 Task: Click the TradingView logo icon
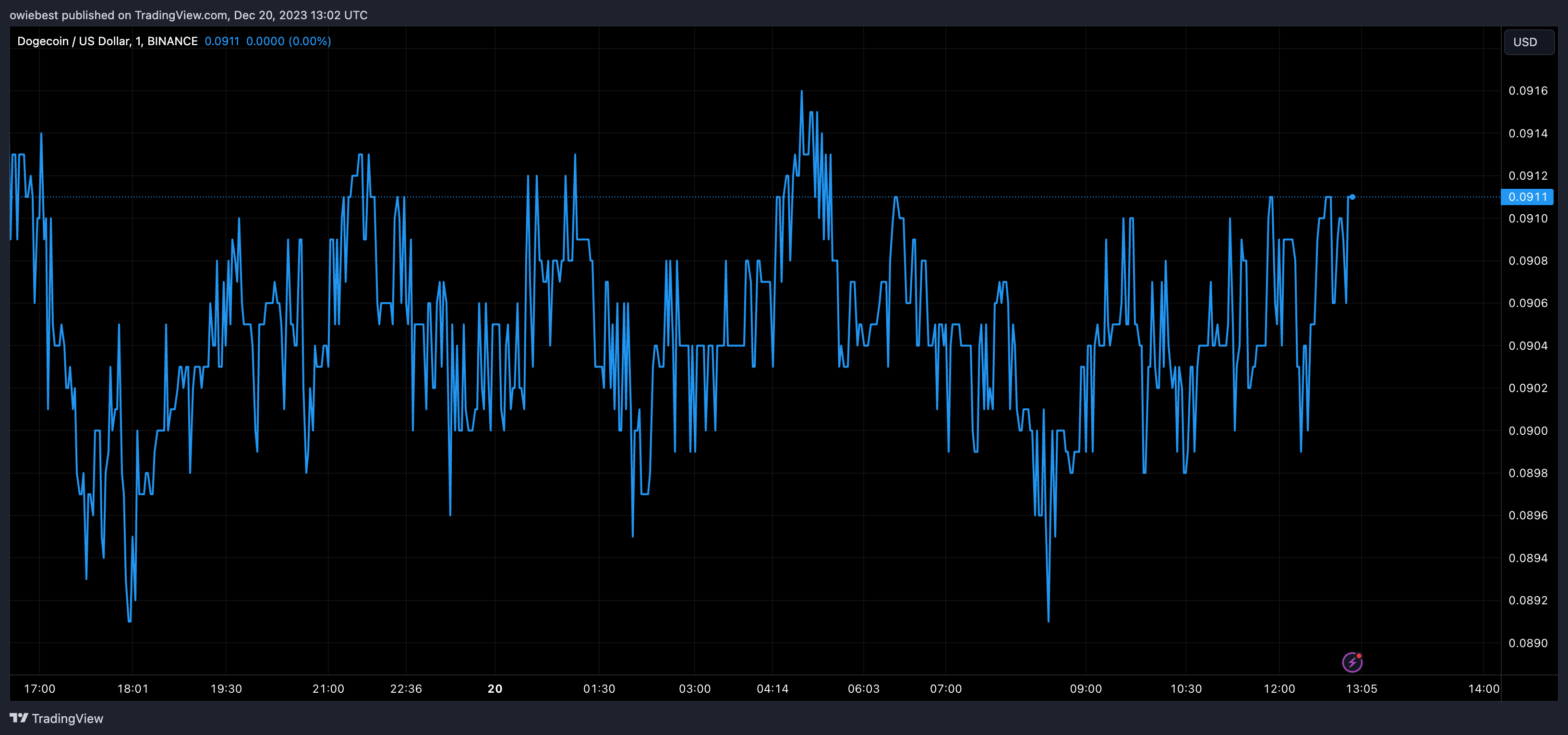(x=19, y=718)
